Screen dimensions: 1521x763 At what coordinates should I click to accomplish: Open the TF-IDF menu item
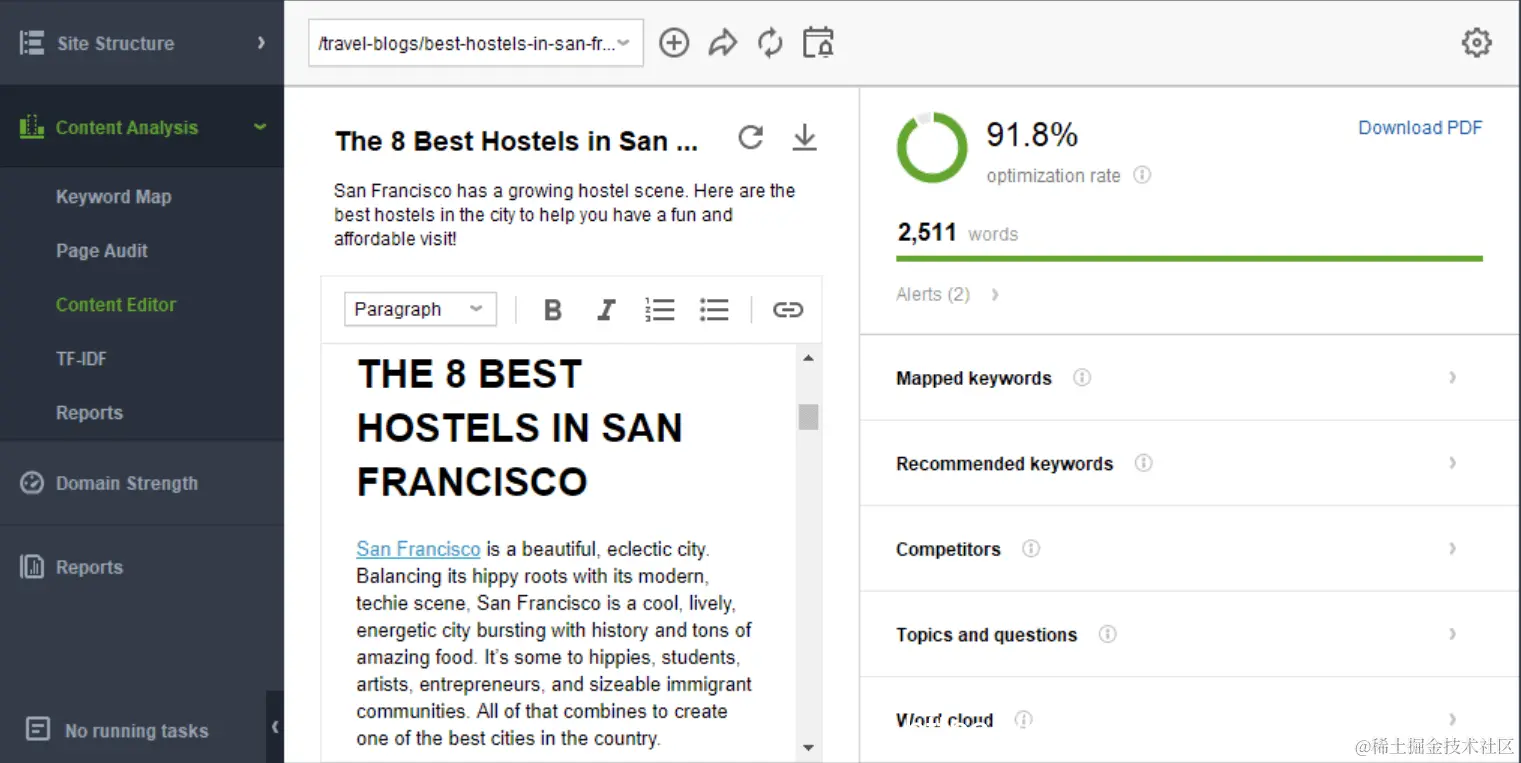pyautogui.click(x=81, y=359)
